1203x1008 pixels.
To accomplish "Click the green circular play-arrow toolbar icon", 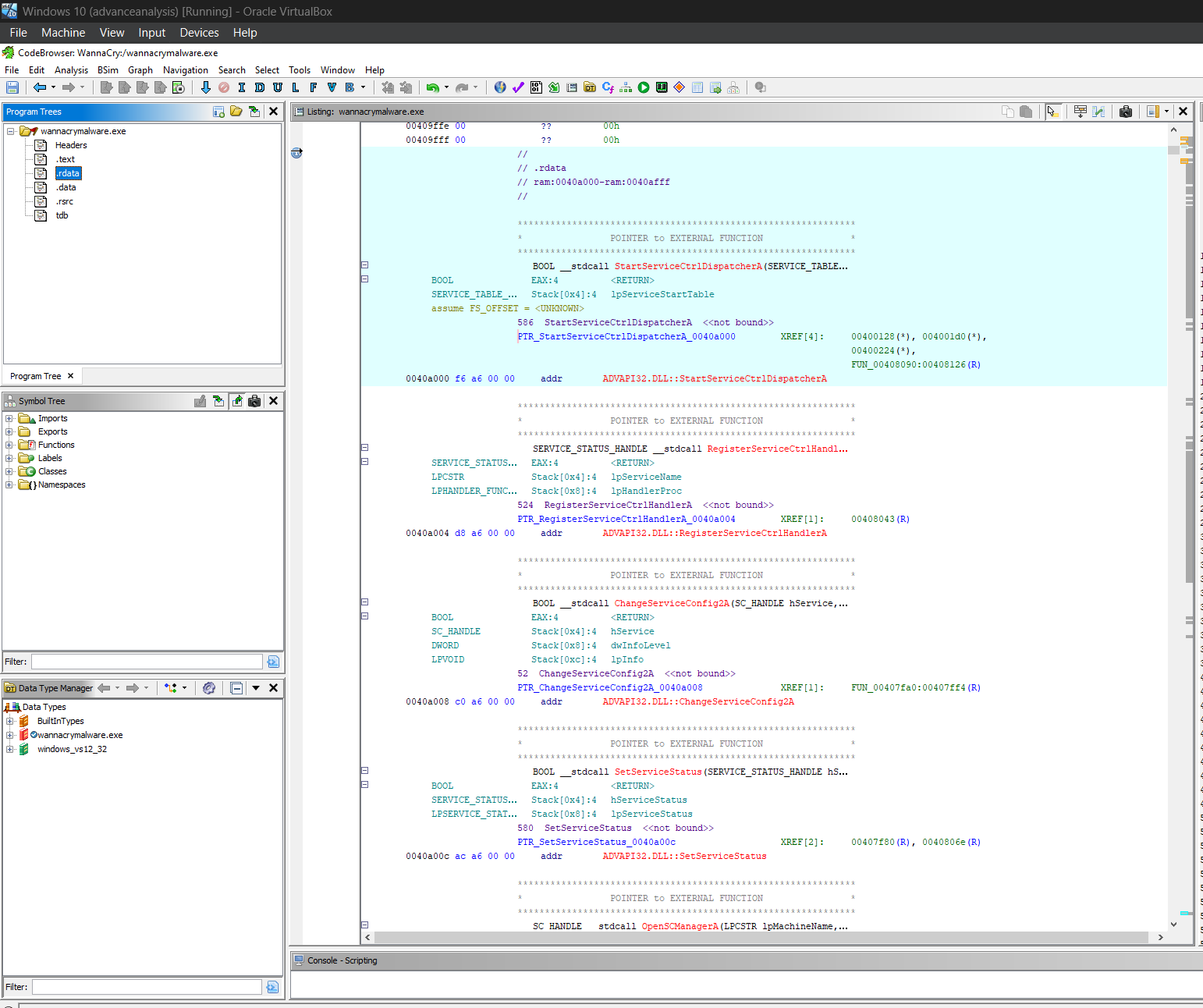I will 644,87.
